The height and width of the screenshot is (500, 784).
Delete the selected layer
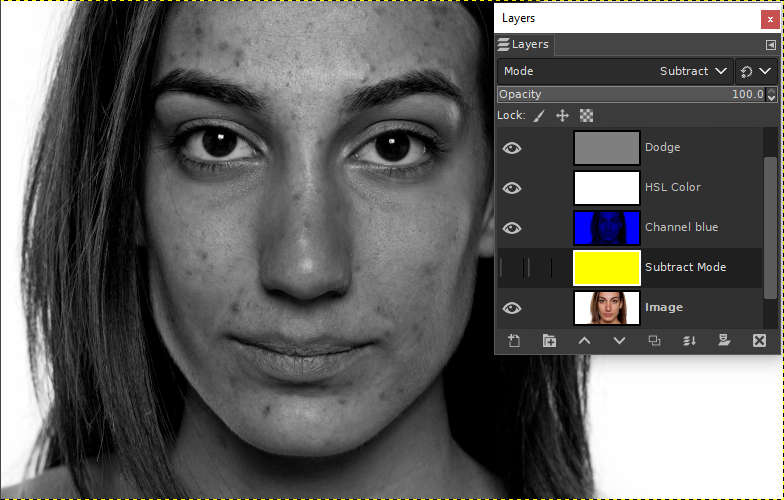coord(759,341)
